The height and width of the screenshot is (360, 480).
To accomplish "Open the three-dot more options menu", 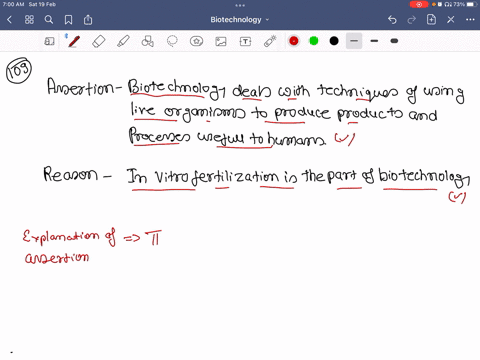I will click(470, 20).
